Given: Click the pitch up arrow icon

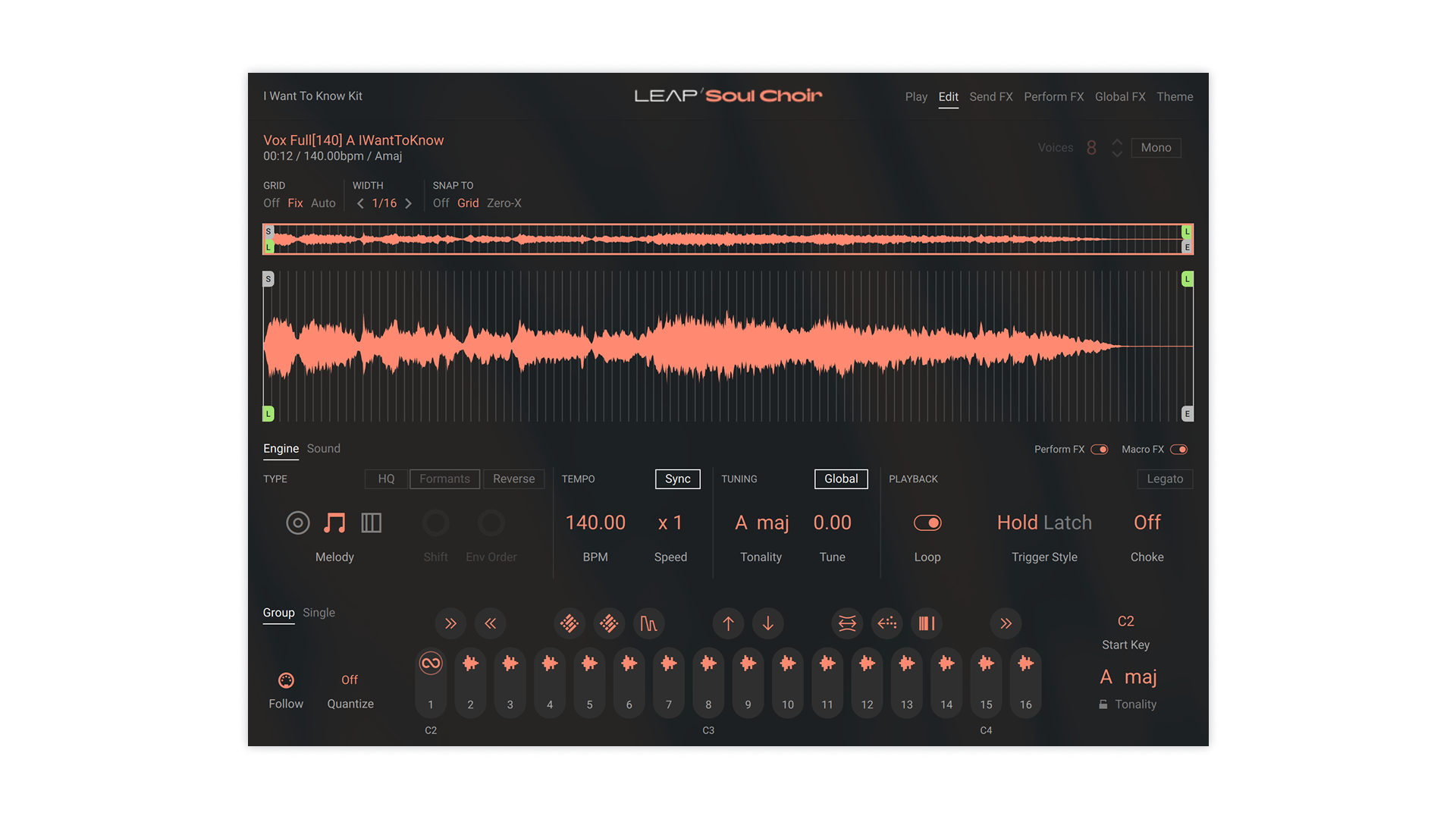Looking at the screenshot, I should pos(728,623).
